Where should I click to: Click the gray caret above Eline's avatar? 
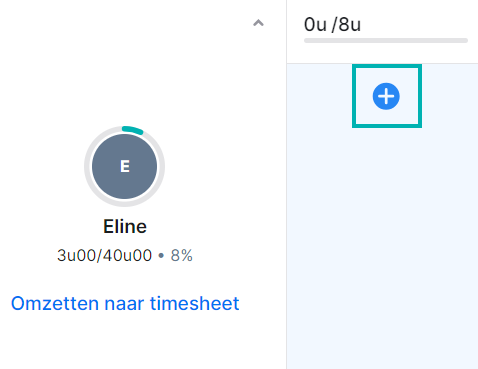click(258, 23)
